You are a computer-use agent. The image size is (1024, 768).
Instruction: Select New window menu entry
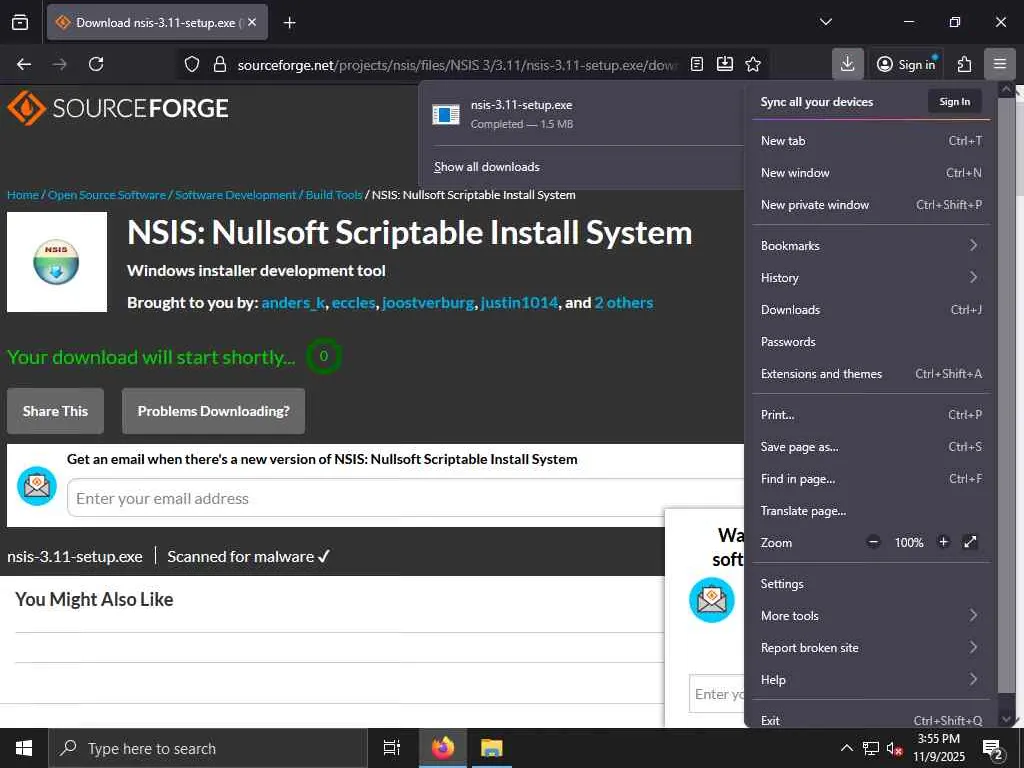pyautogui.click(x=871, y=172)
